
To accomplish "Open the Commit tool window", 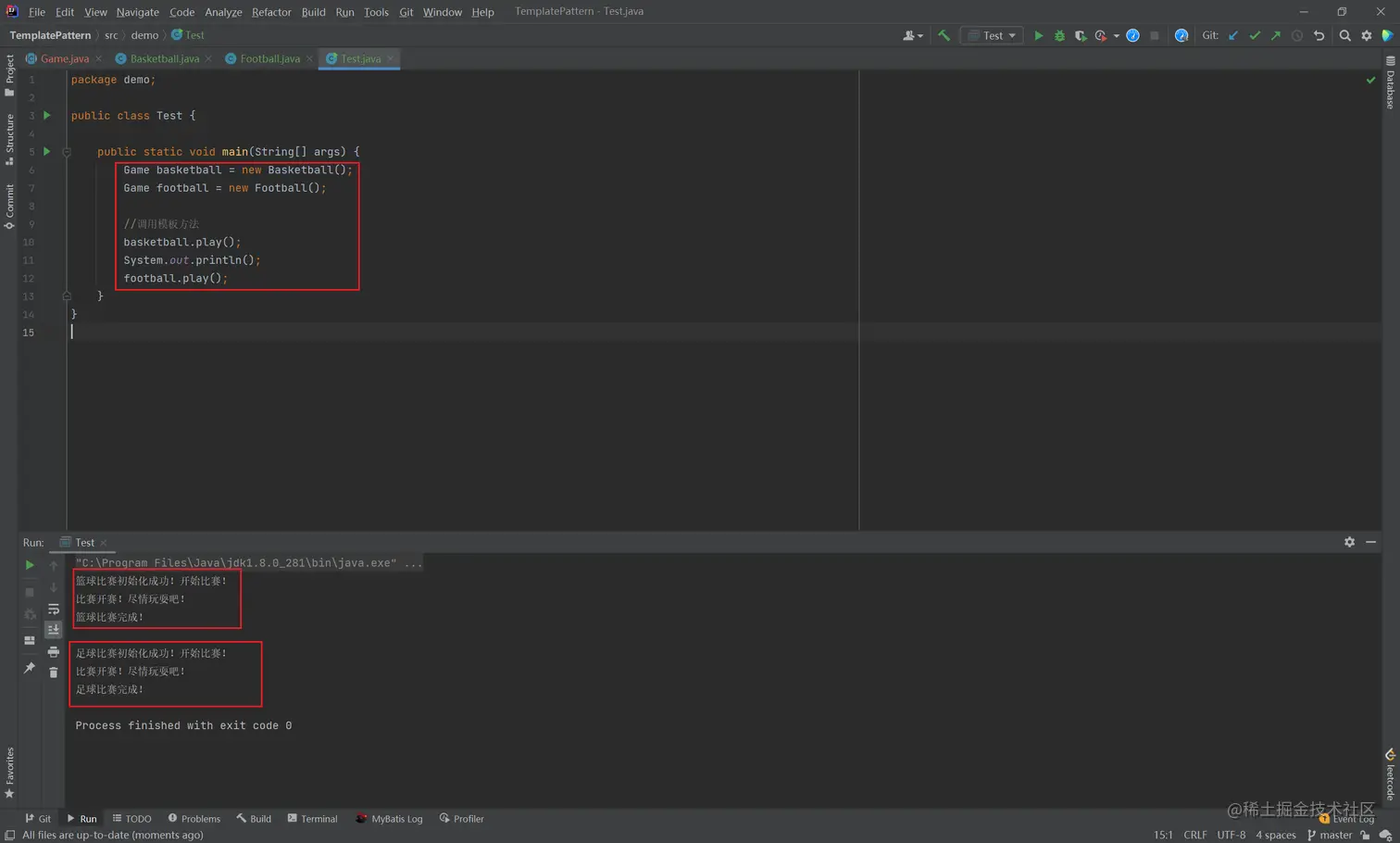I will 9,207.
